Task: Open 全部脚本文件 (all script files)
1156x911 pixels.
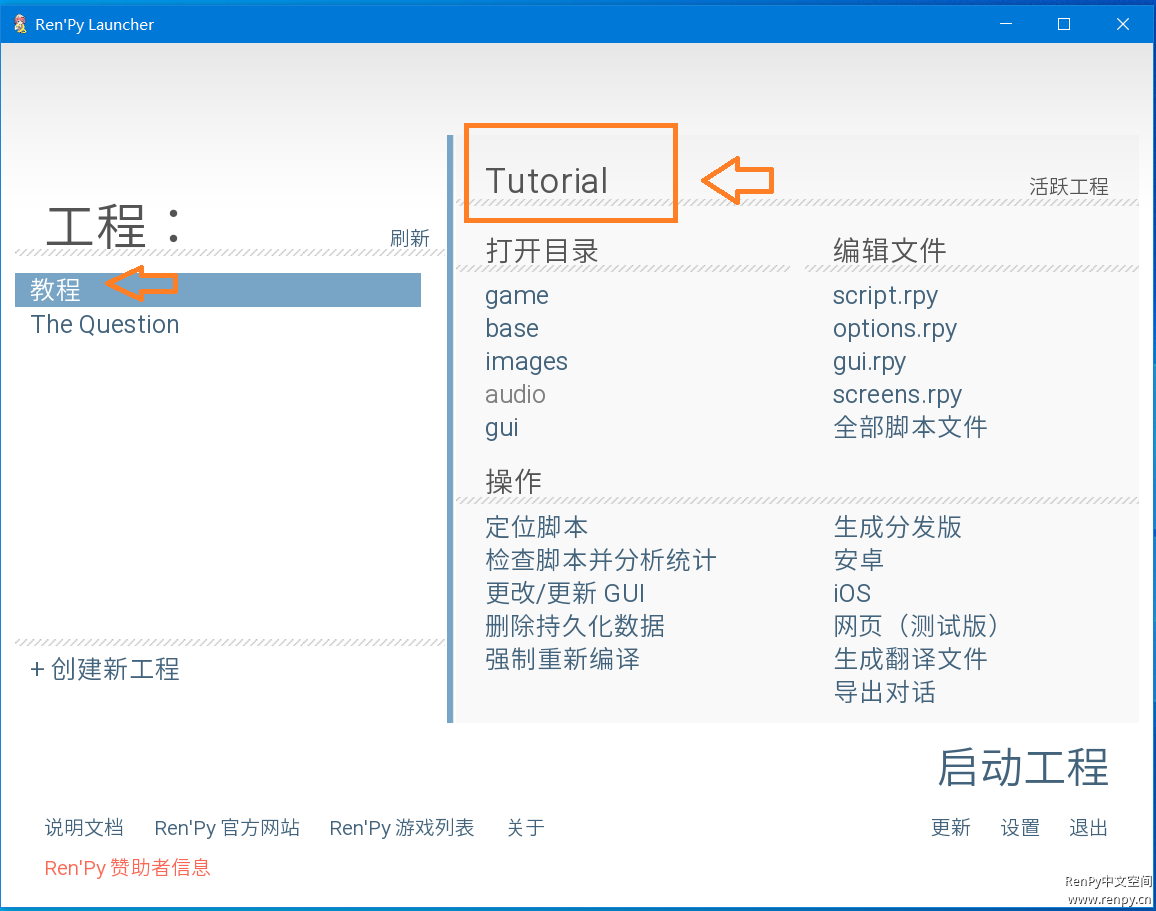Action: click(910, 428)
